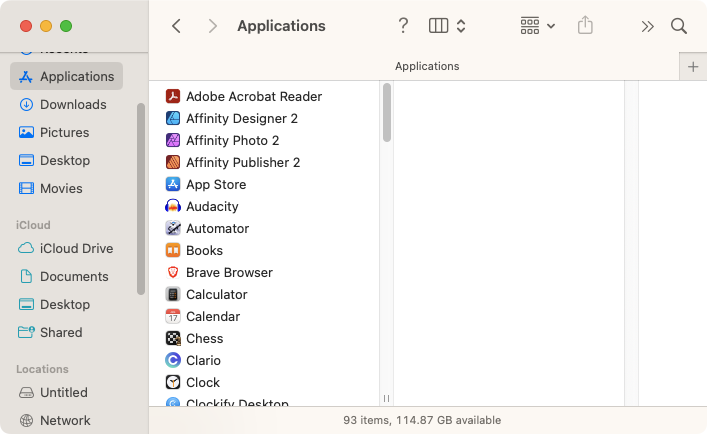Open Applications in the sidebar

pyautogui.click(x=66, y=76)
